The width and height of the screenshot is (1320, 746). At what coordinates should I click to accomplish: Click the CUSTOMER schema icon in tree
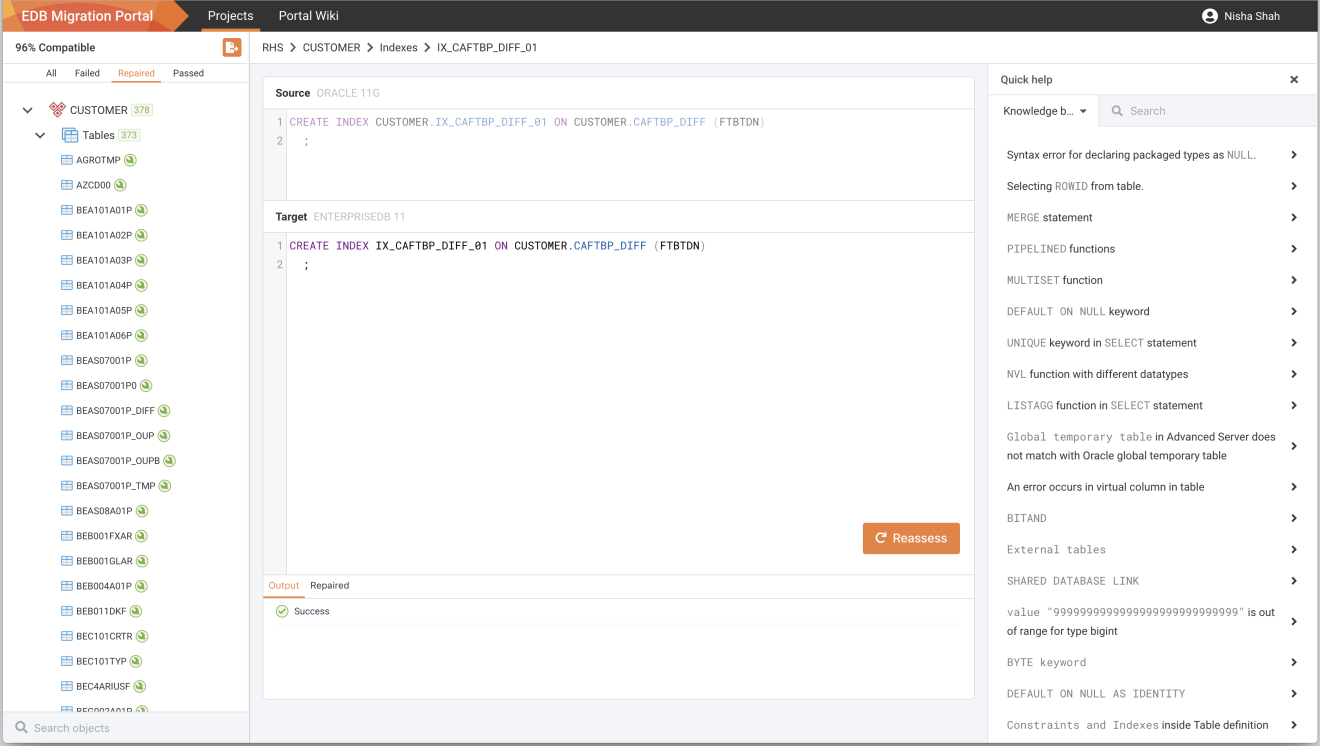[57, 110]
